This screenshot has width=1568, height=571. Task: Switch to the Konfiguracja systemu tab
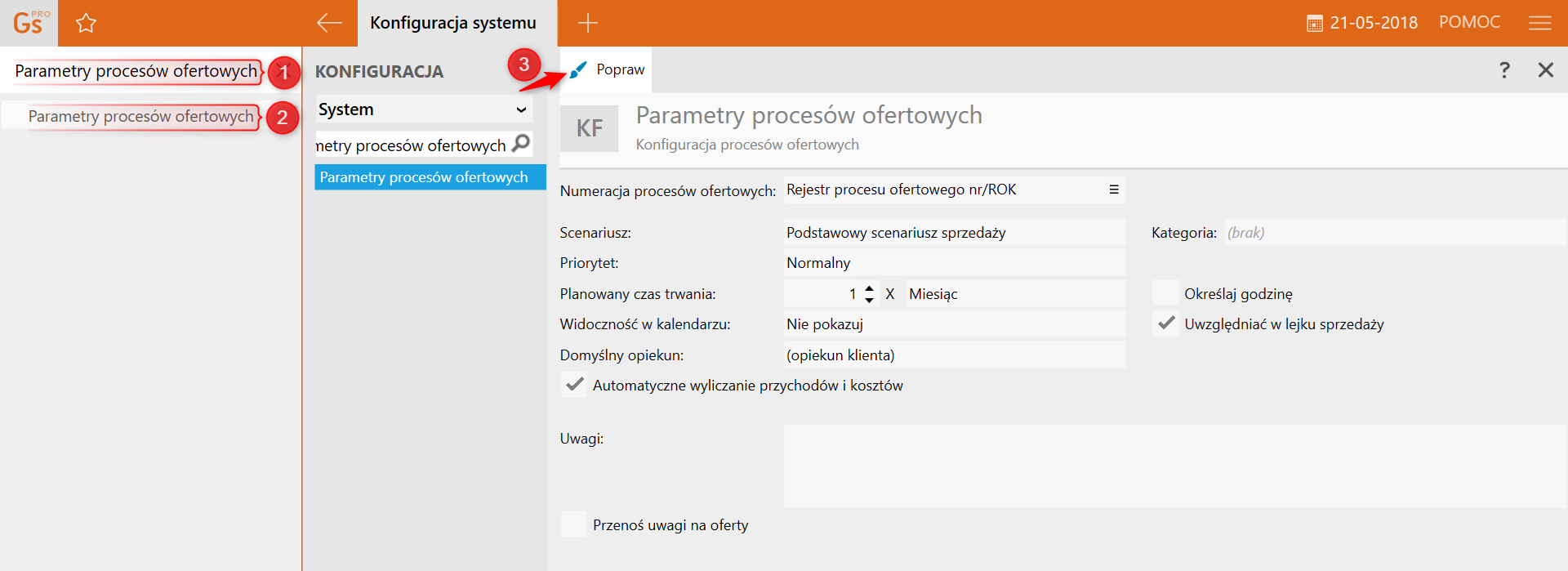453,23
